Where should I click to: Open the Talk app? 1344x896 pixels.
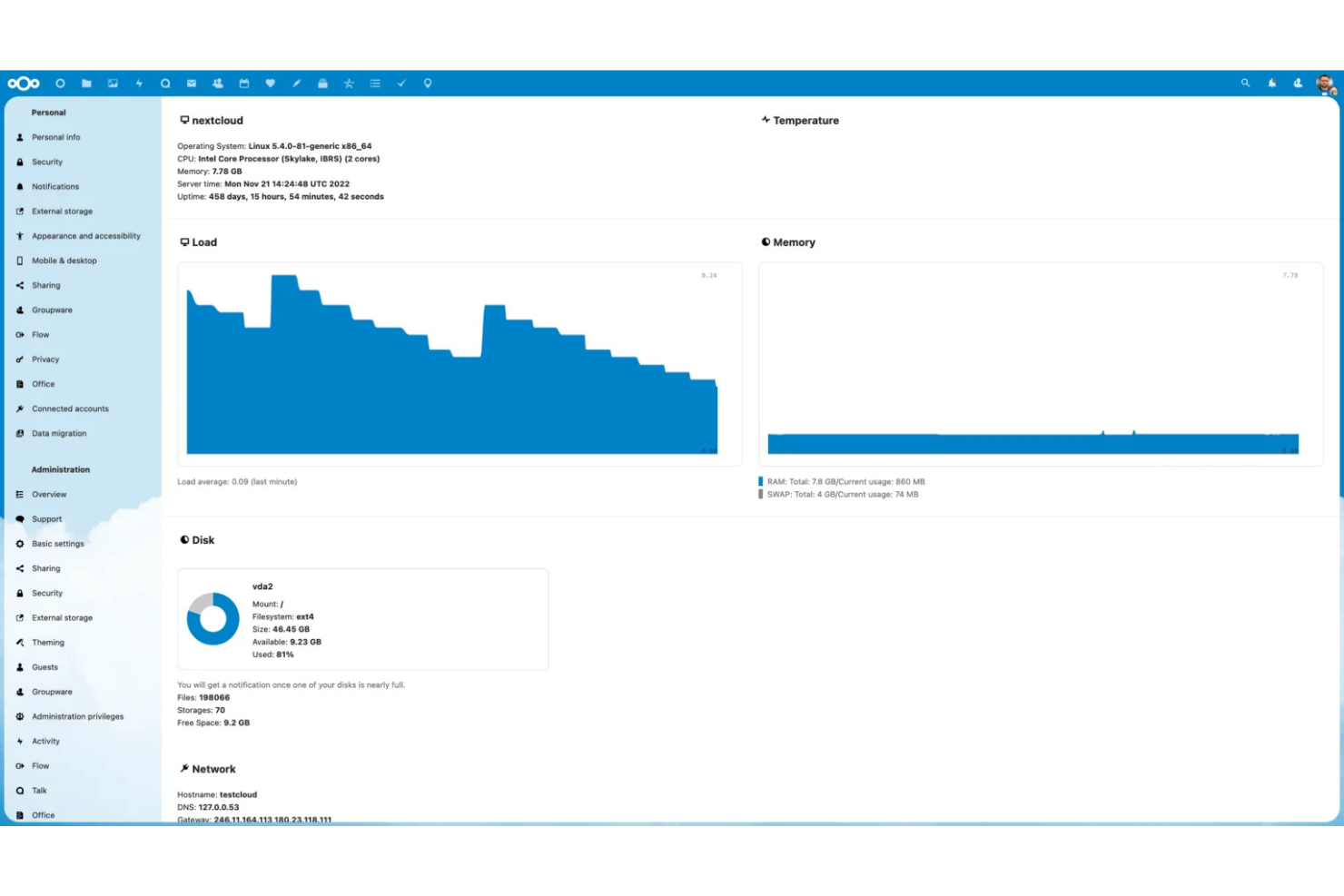pyautogui.click(x=165, y=83)
